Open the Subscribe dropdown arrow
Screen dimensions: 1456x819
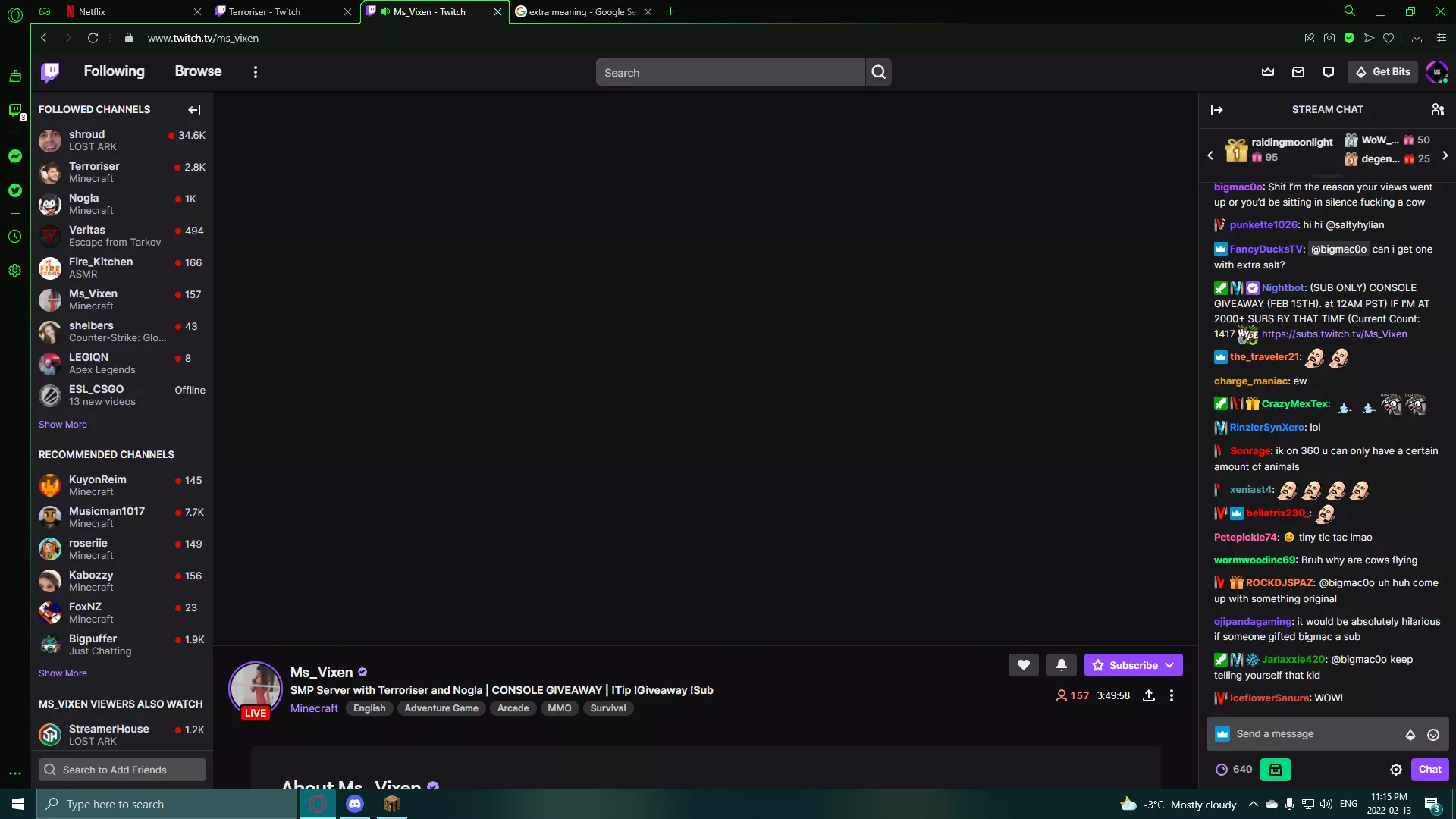[x=1169, y=665]
